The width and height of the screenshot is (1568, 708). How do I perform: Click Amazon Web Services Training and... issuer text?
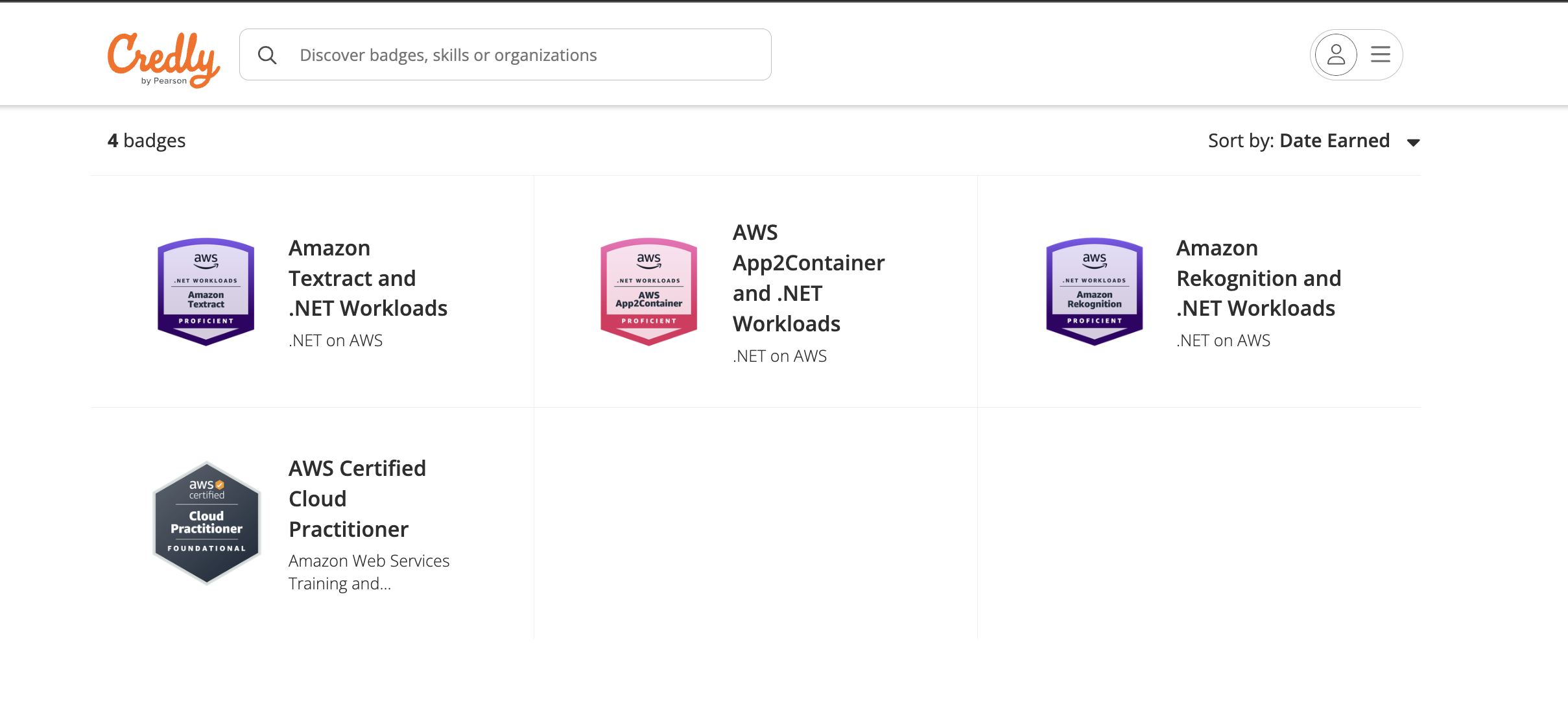click(369, 572)
